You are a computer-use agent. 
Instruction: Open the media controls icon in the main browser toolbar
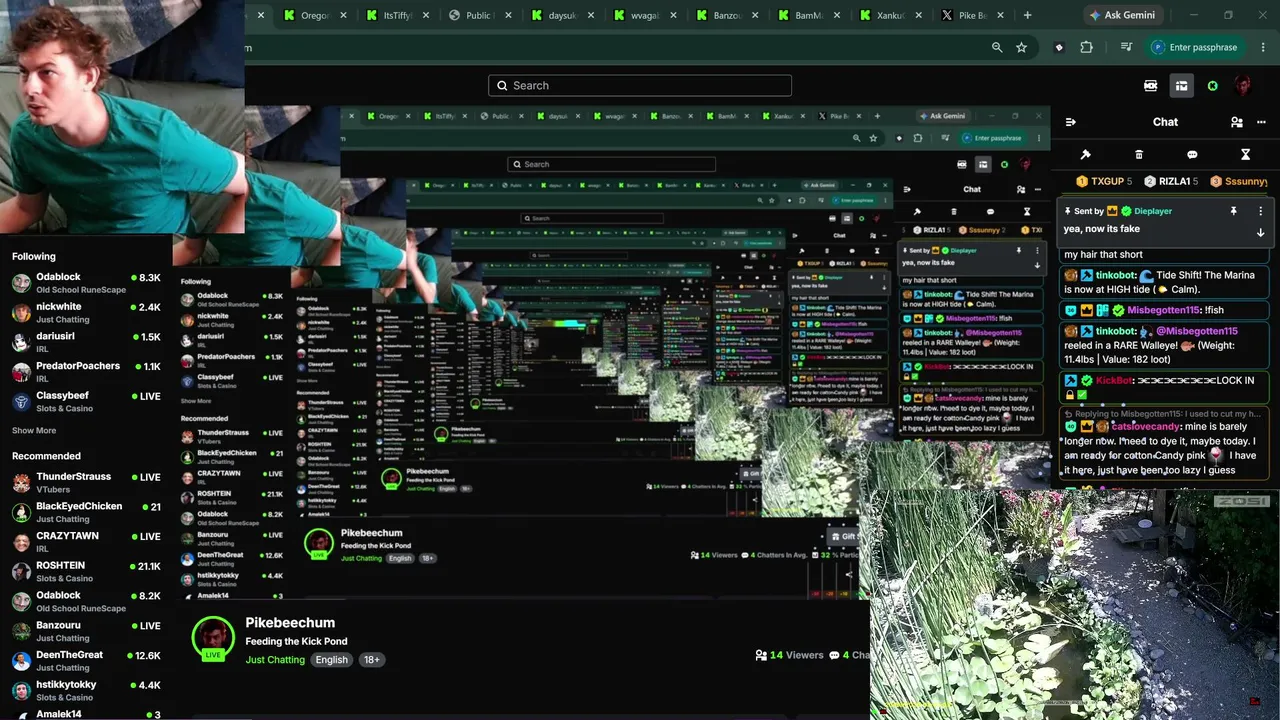[x=1126, y=47]
